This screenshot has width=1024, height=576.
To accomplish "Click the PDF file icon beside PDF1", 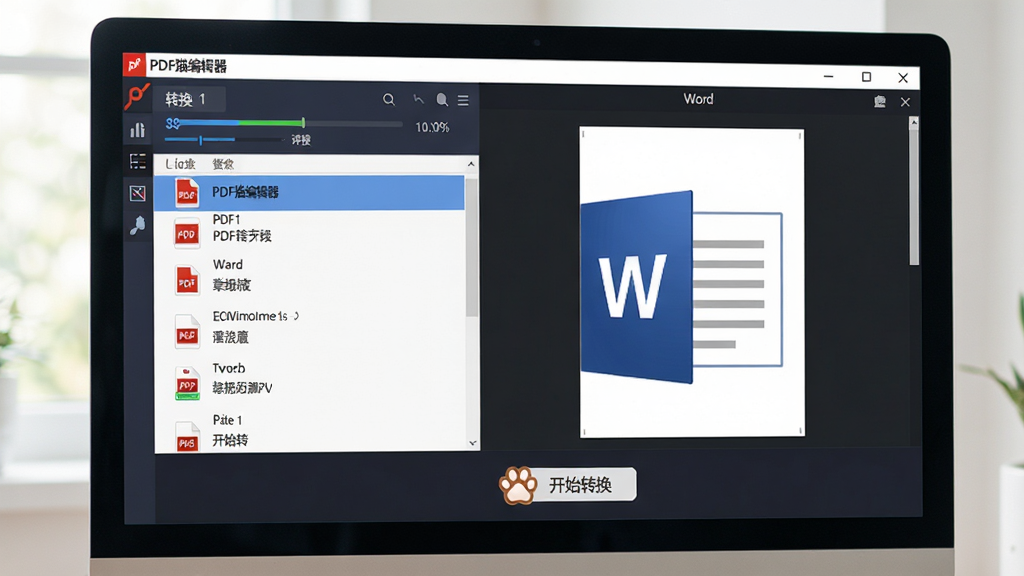I will 187,233.
